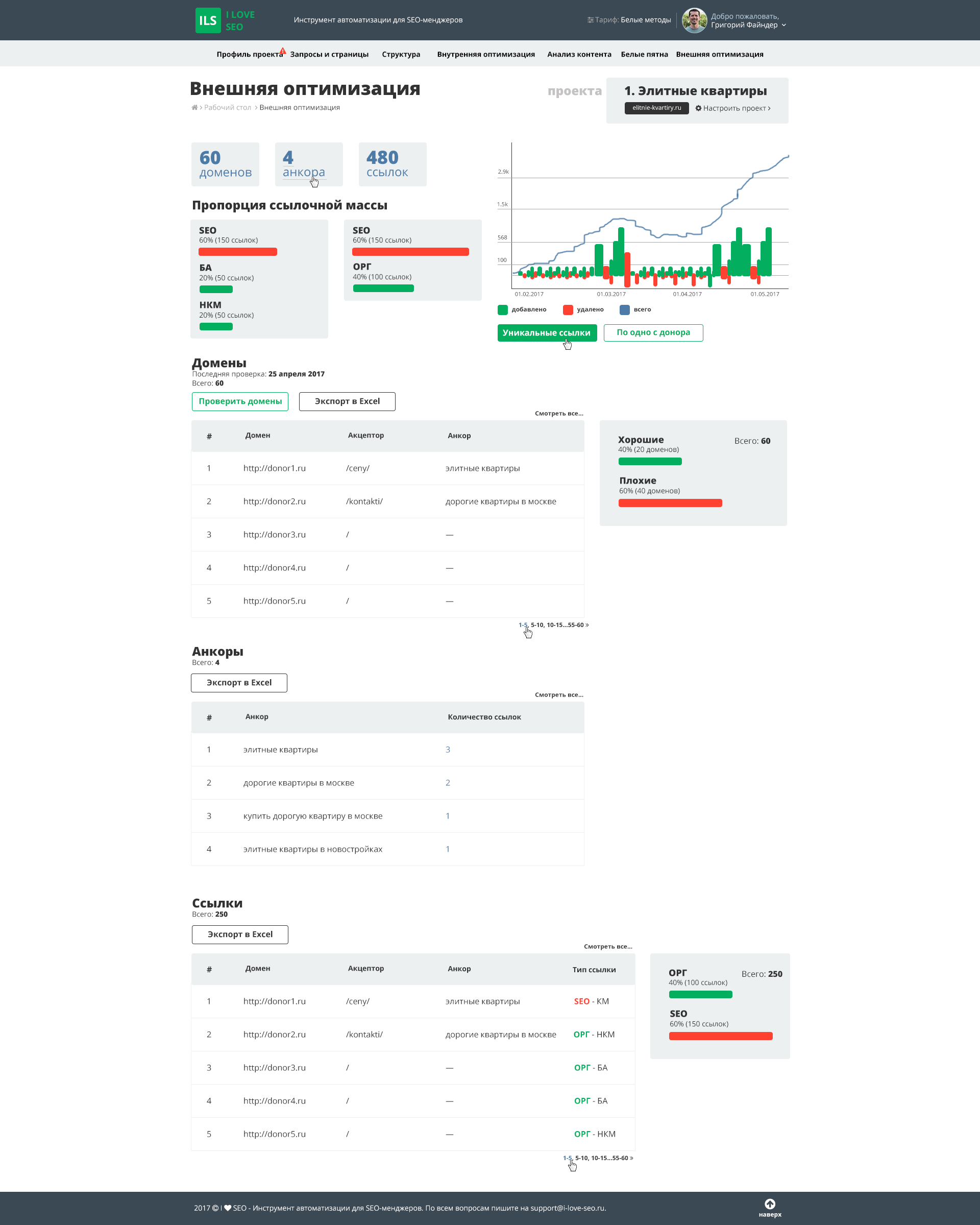
Task: Go to Рабочий стол breadcrumb
Action: pos(227,107)
